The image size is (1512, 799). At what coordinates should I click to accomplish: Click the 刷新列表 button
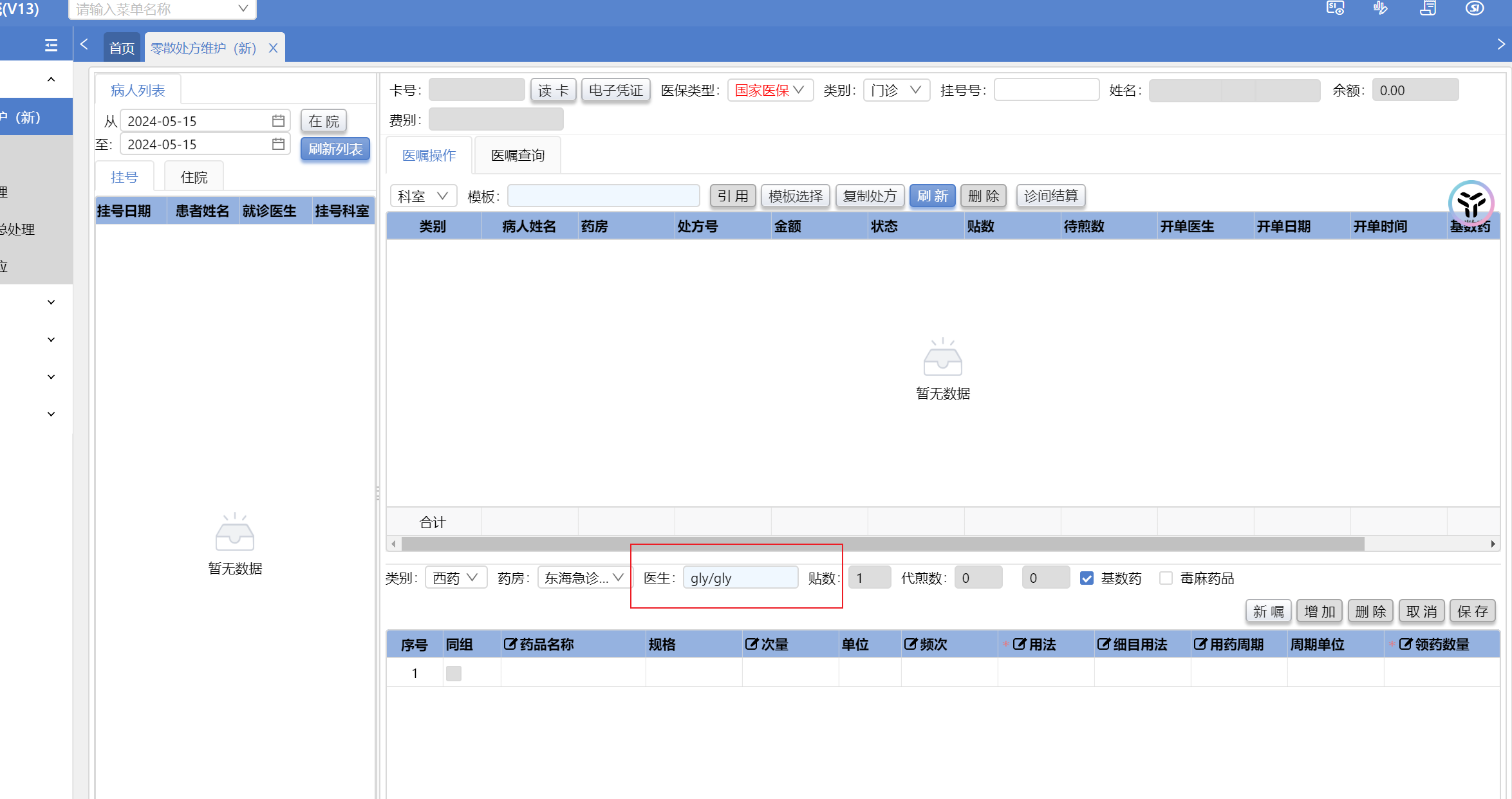(x=335, y=149)
